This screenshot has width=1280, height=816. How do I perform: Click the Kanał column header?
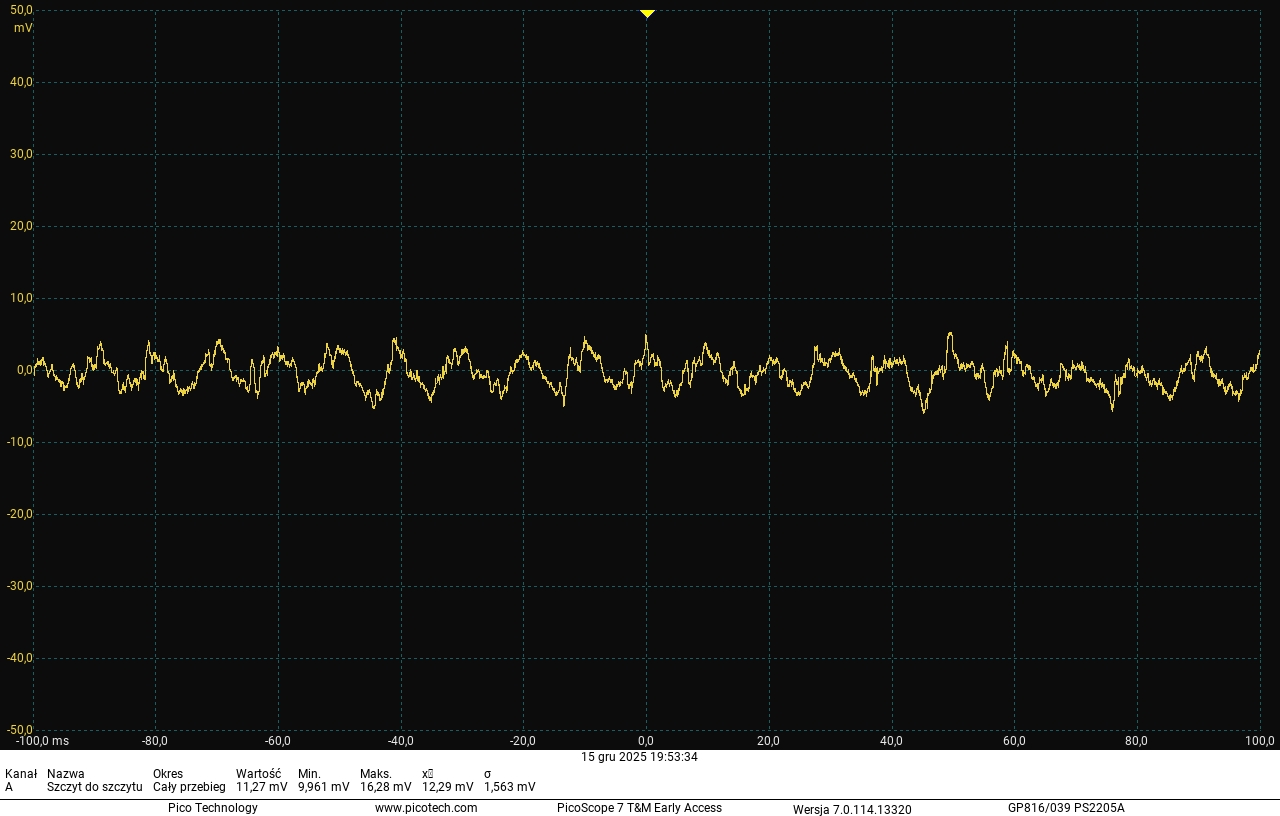(x=21, y=774)
